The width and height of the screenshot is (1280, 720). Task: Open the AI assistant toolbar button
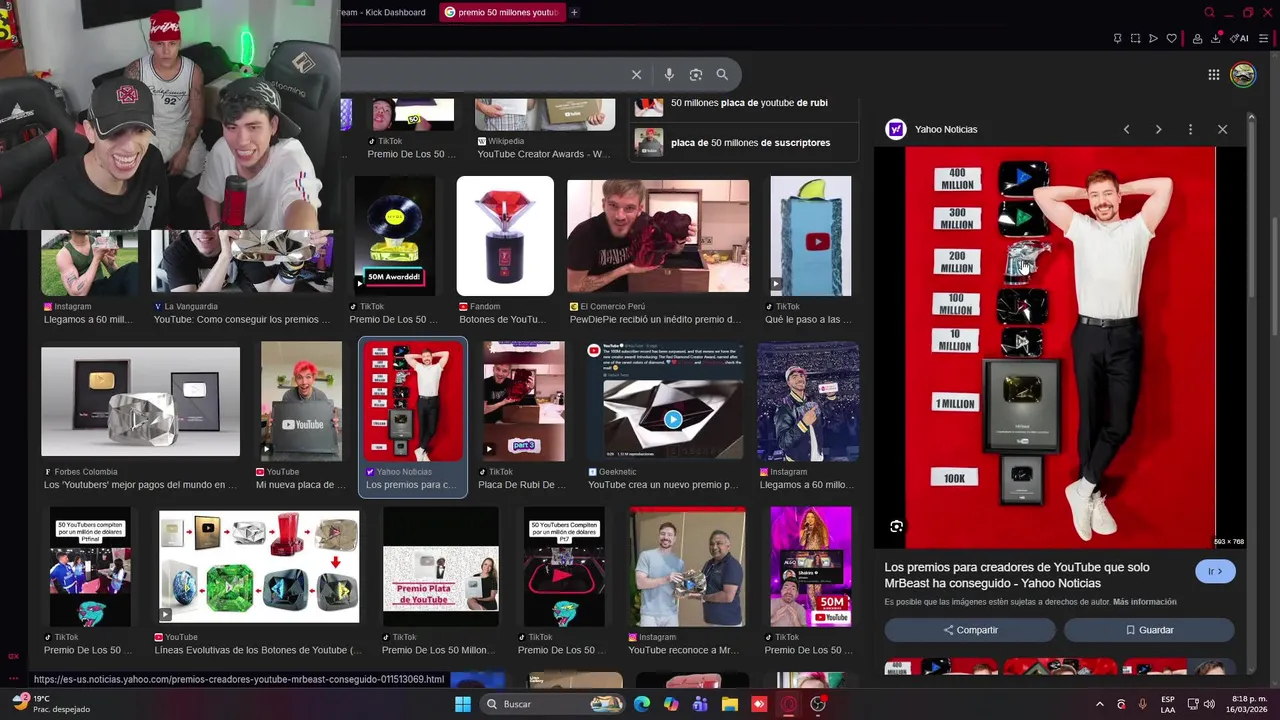click(x=1240, y=39)
